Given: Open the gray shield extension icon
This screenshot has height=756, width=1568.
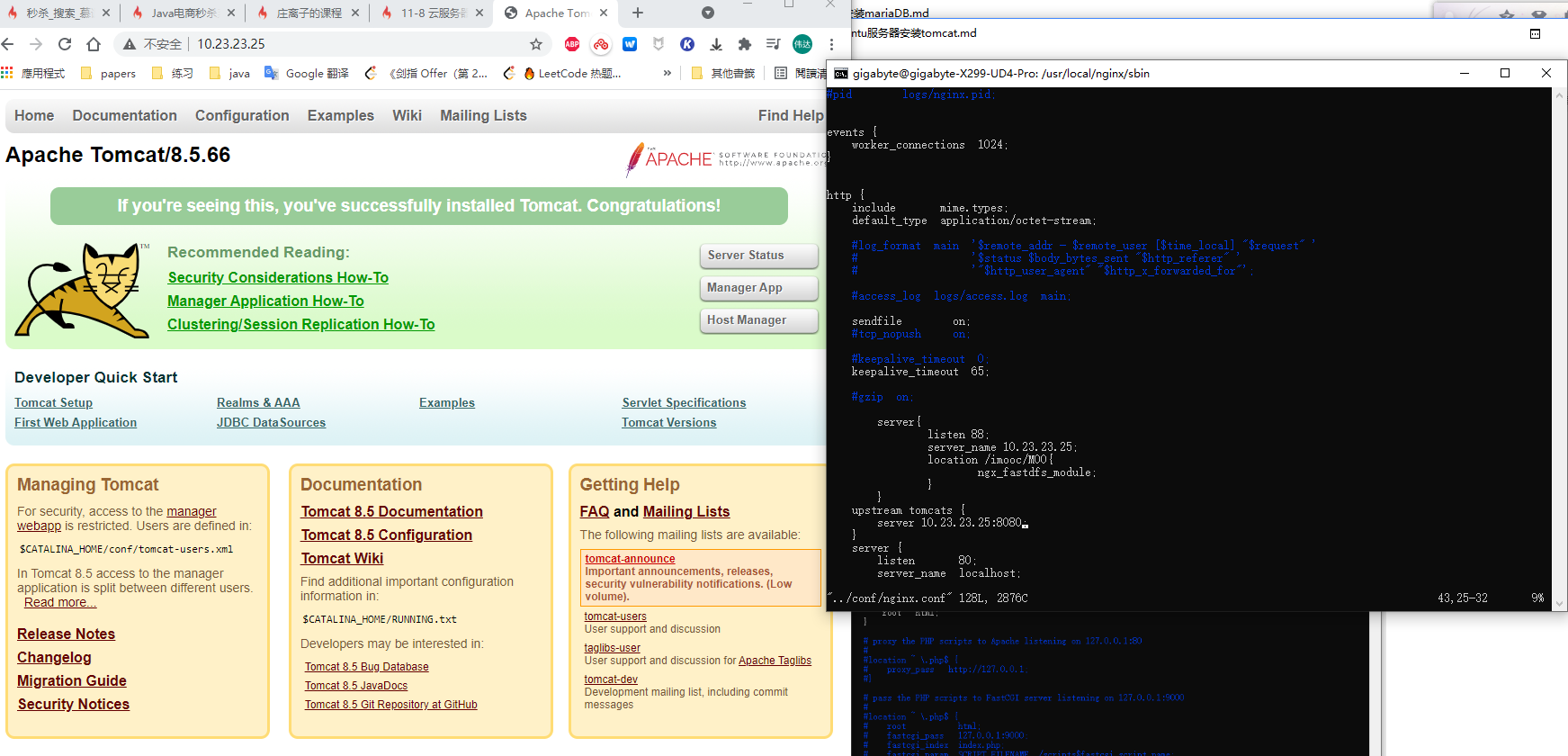Looking at the screenshot, I should [659, 44].
